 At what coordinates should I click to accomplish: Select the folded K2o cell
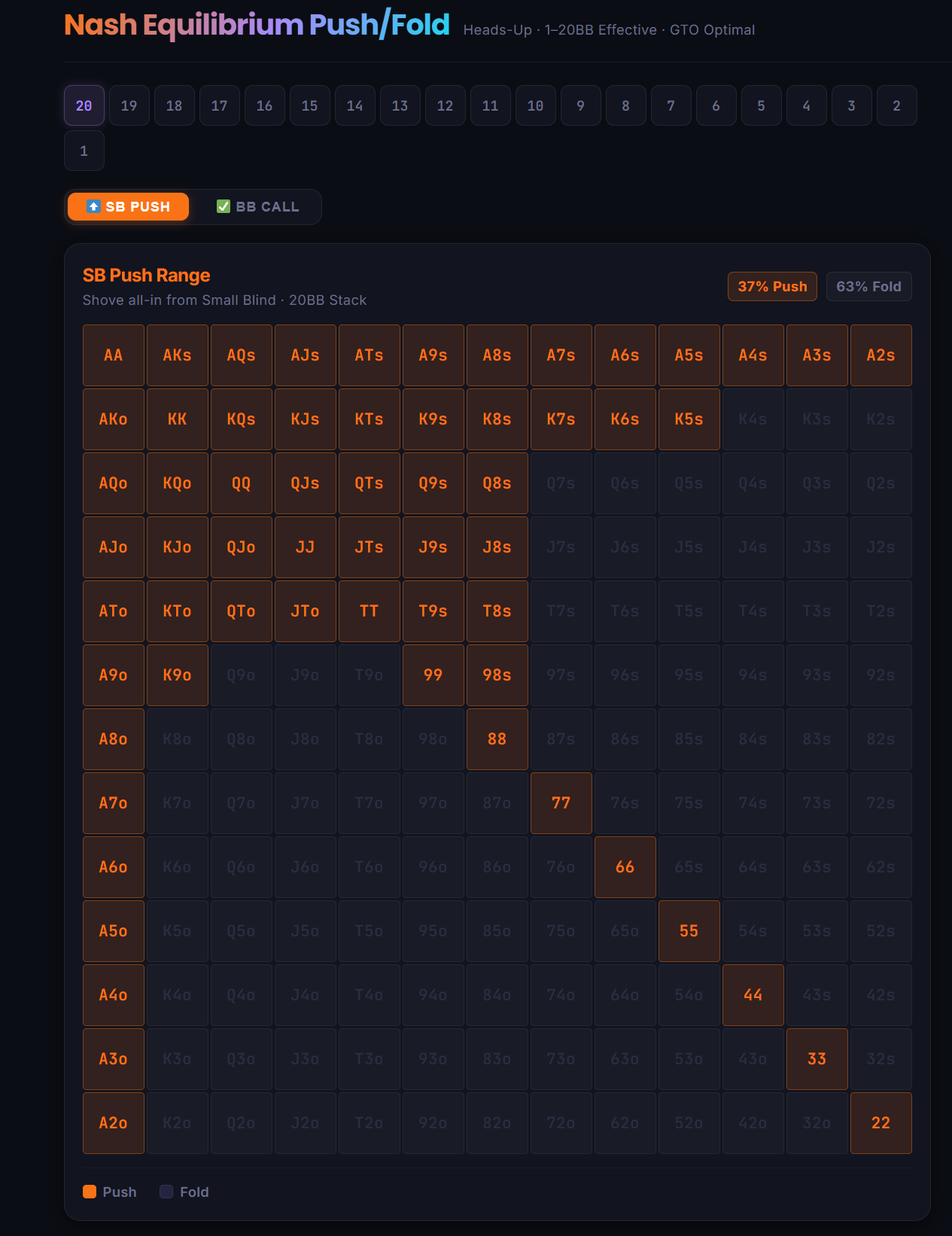coord(178,1123)
